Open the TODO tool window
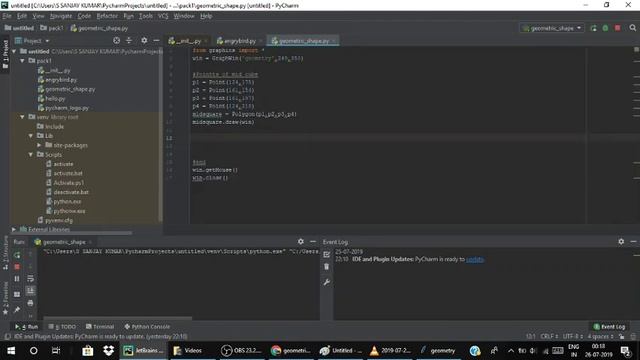Image resolution: width=640 pixels, height=360 pixels. [x=62, y=327]
